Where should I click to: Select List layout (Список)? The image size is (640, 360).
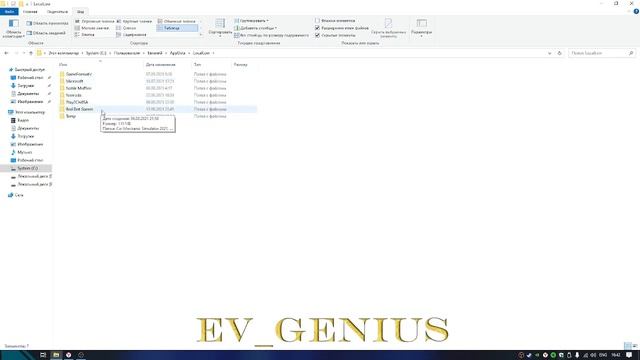(126, 28)
